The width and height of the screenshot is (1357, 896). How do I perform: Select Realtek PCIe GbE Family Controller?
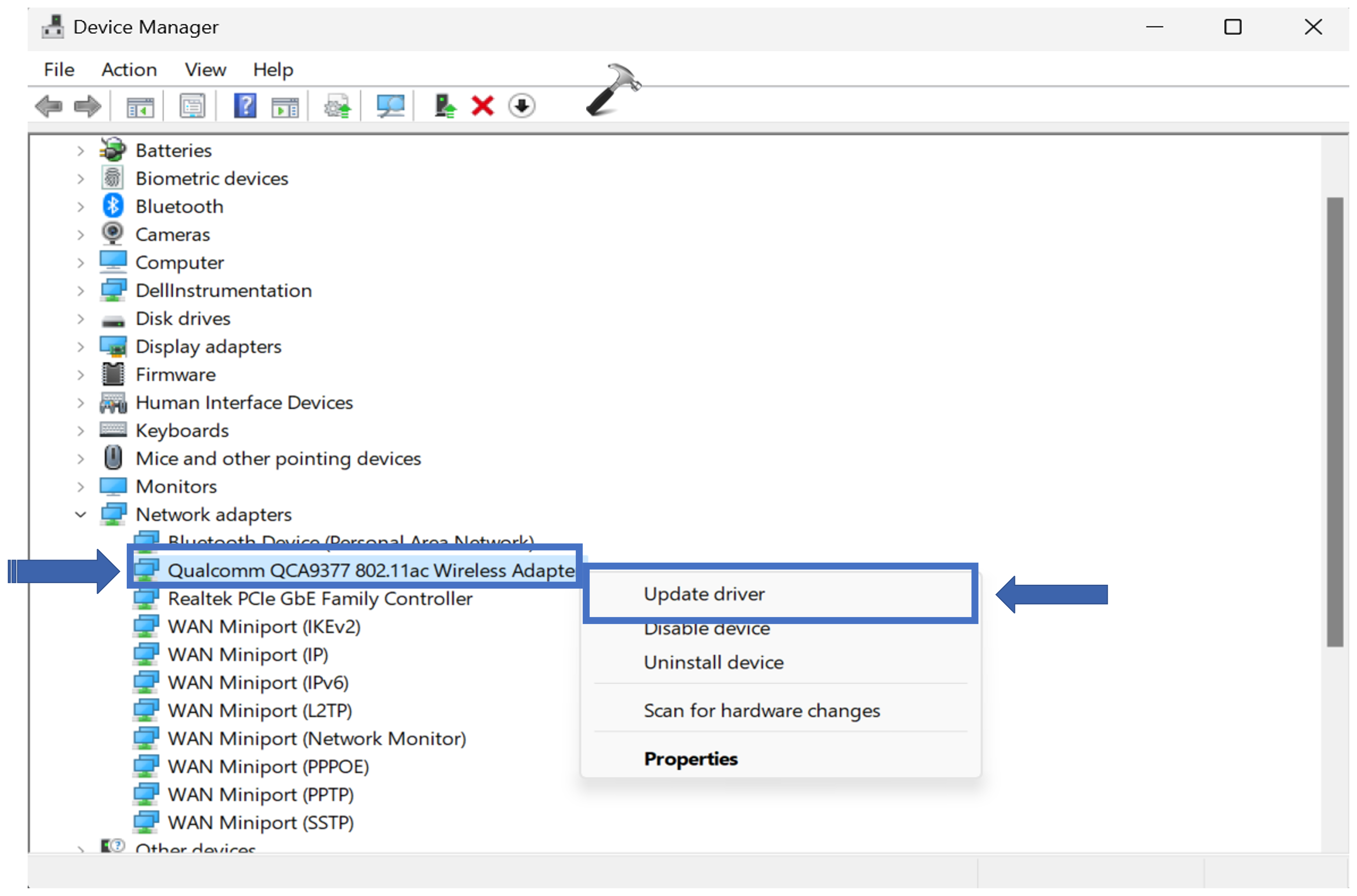320,599
